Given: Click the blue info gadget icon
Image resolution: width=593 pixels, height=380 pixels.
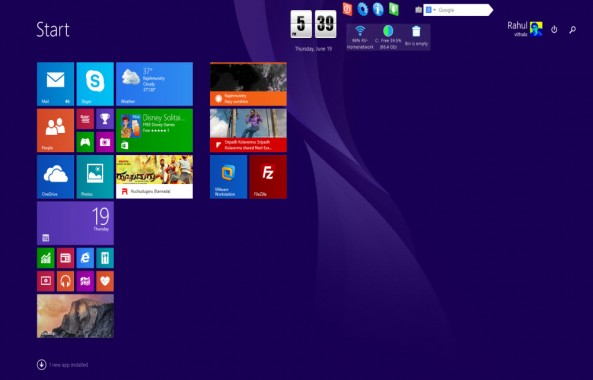Looking at the screenshot, I should click(x=378, y=9).
